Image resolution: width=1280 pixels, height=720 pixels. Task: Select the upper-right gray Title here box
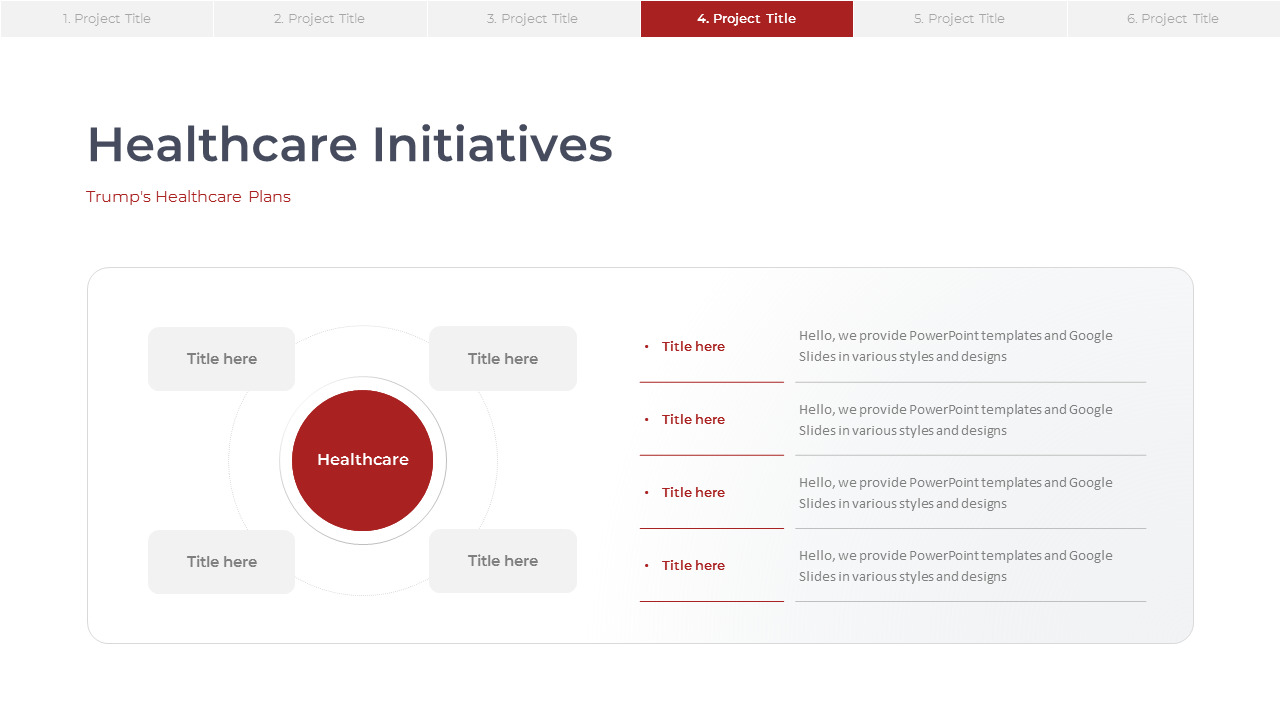[503, 359]
